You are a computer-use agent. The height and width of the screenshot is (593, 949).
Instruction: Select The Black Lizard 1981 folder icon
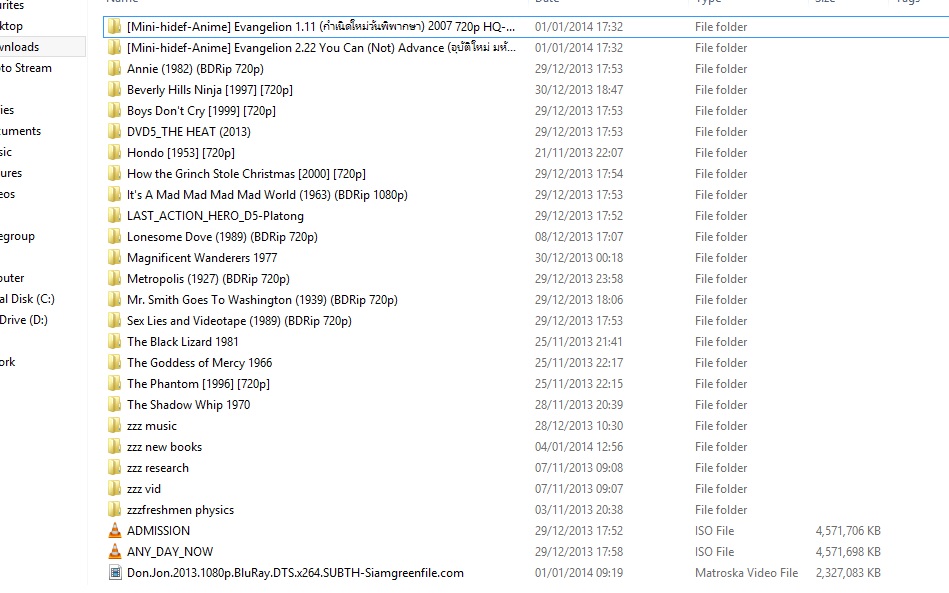114,341
